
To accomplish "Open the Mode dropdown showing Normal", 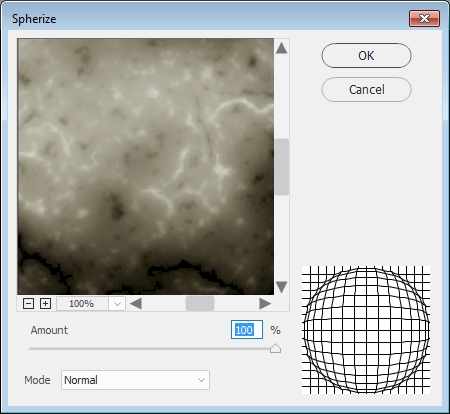I will tap(135, 380).
